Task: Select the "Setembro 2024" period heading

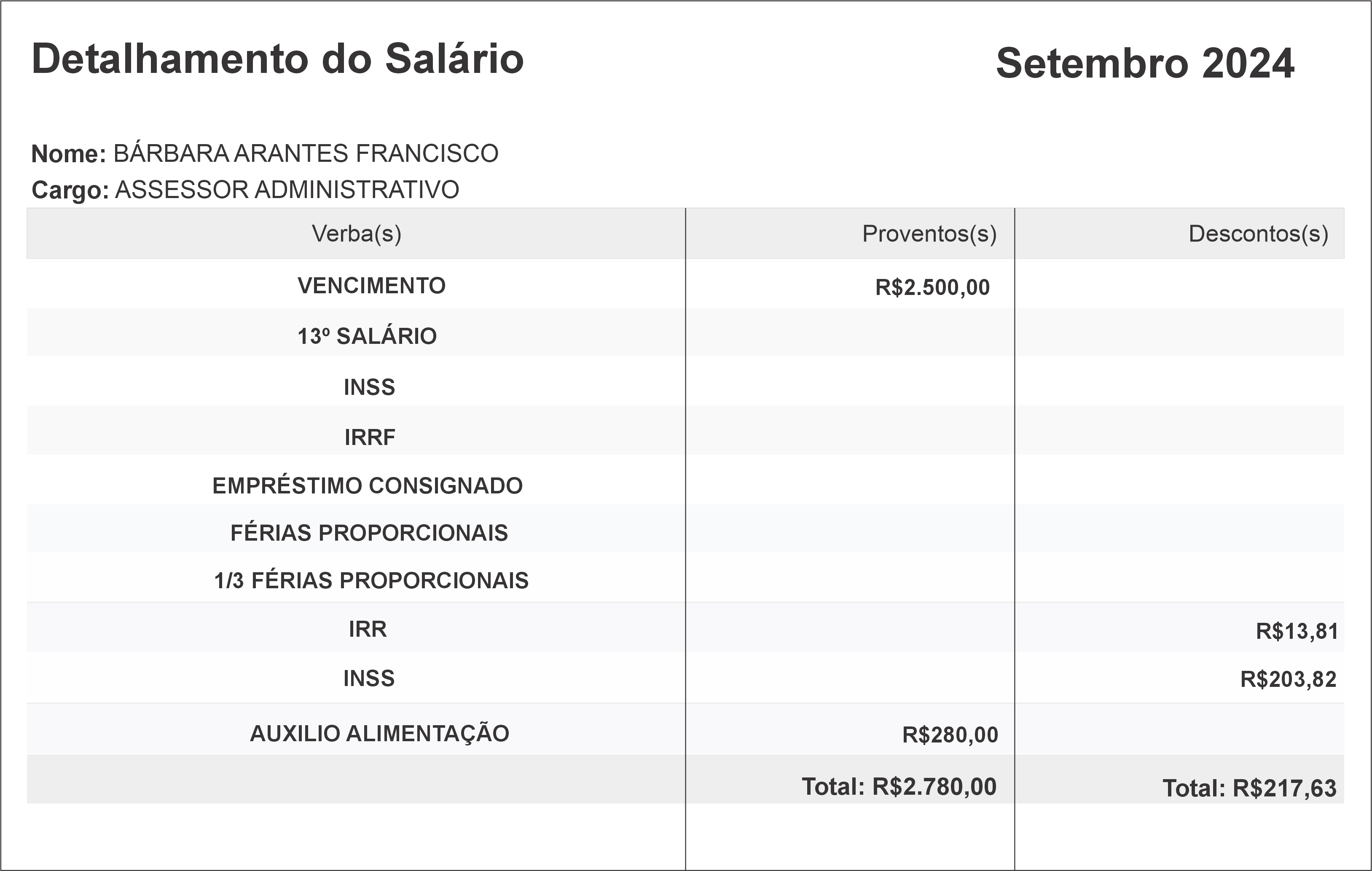Action: [x=1145, y=63]
